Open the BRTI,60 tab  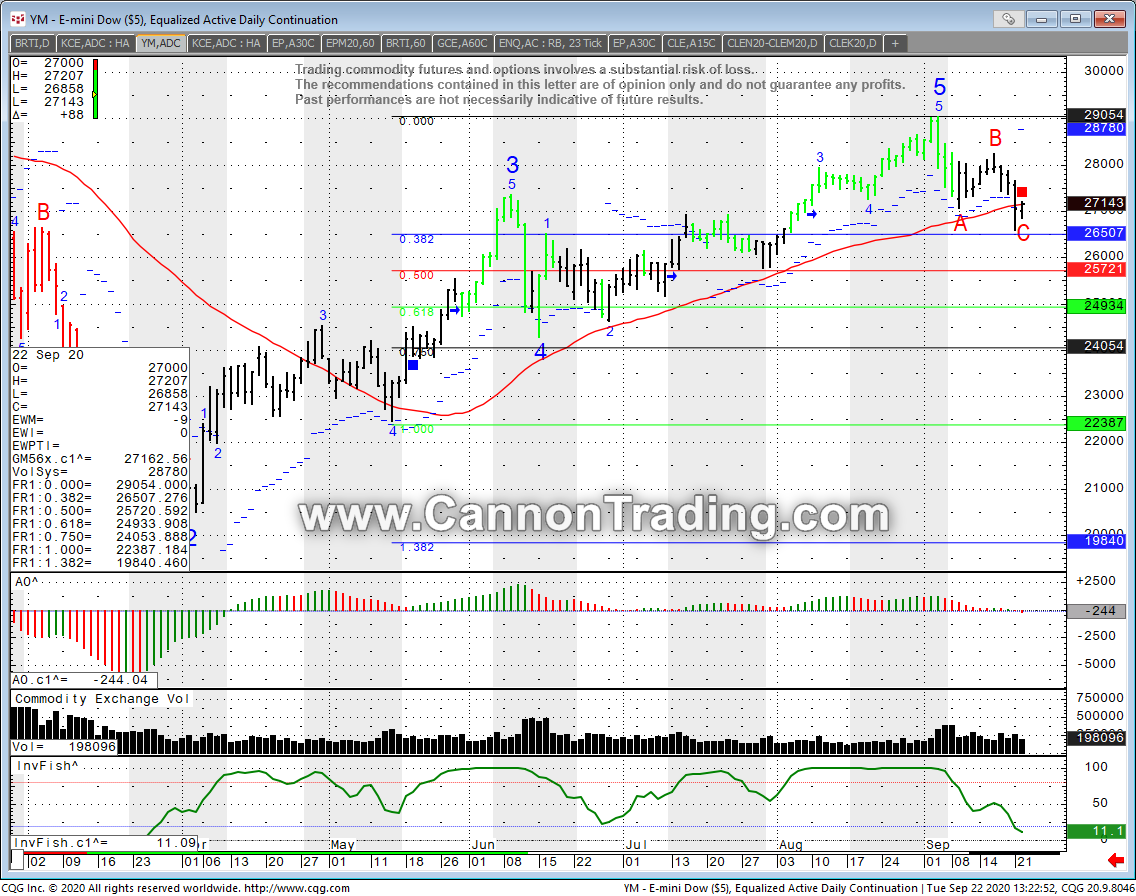point(406,43)
